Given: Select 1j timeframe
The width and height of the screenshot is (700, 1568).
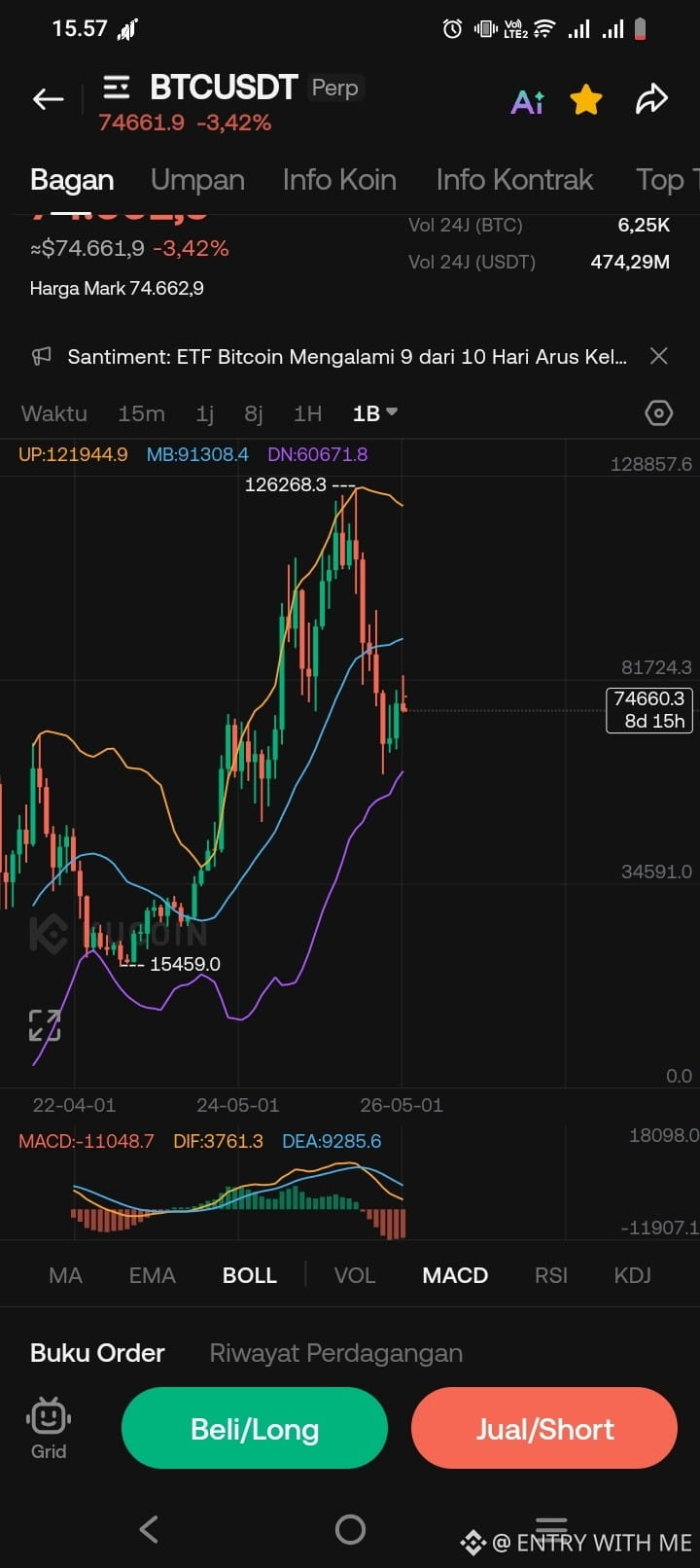Looking at the screenshot, I should point(204,413).
